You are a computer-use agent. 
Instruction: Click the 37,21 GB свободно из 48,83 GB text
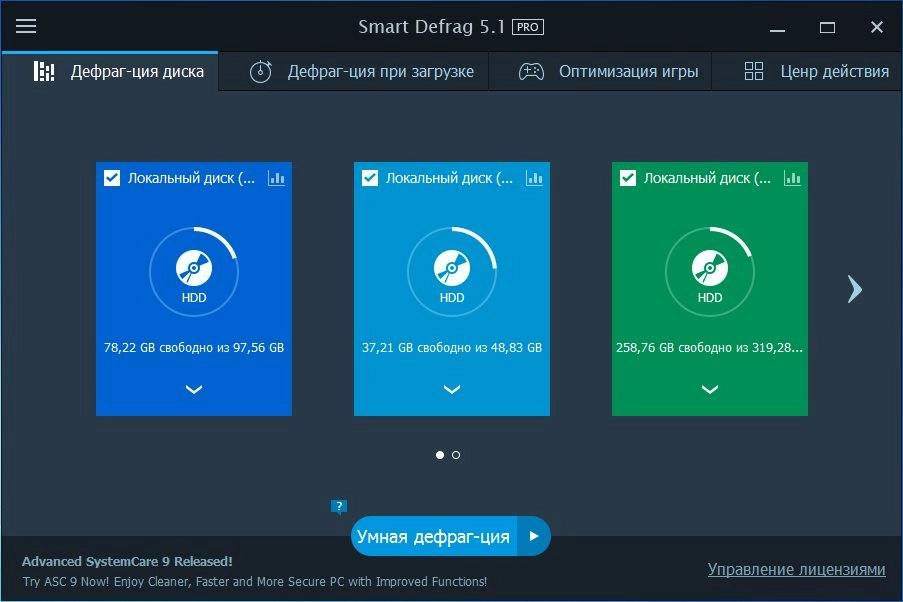coord(452,347)
